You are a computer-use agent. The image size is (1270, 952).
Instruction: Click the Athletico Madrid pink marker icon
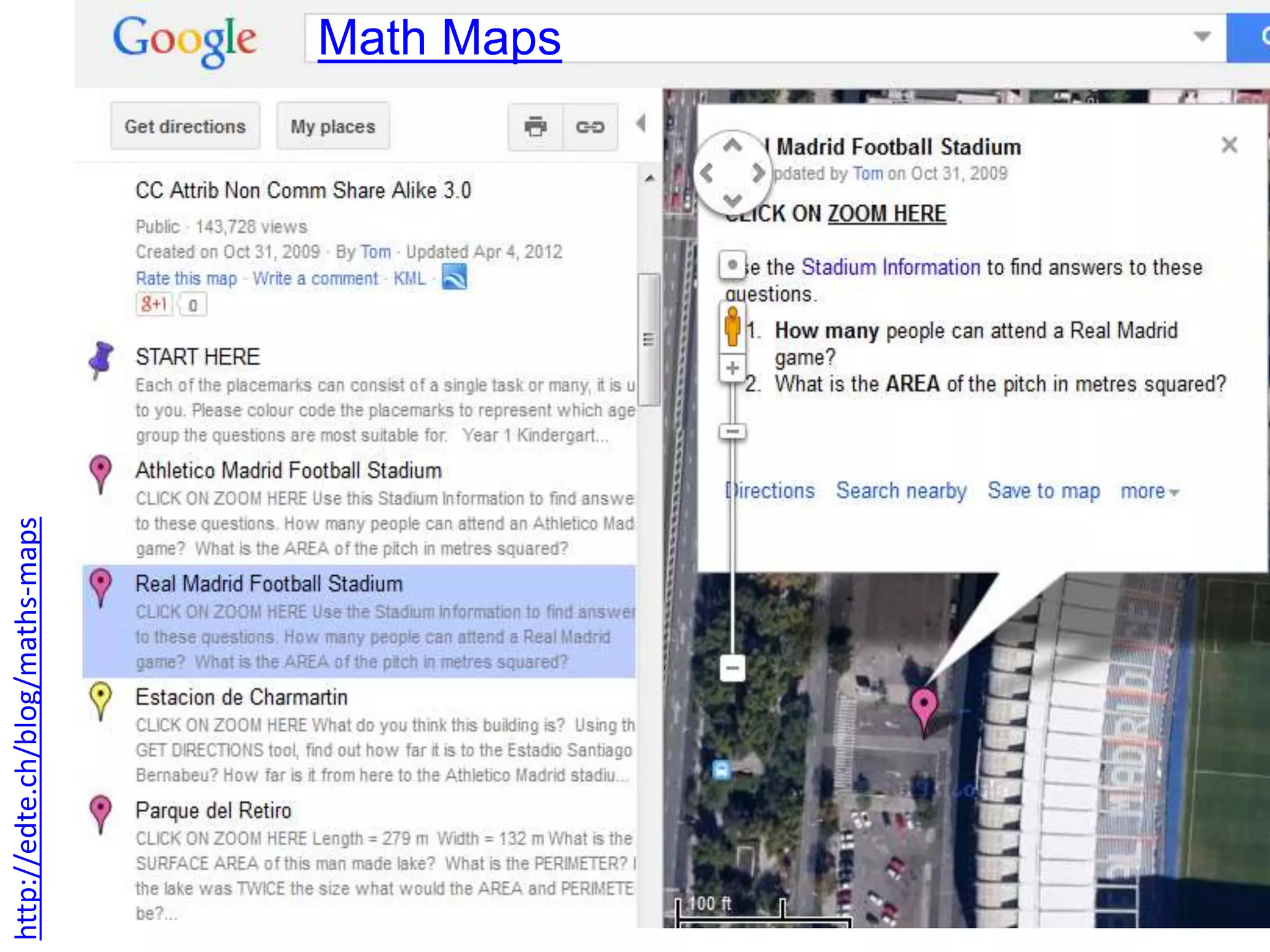[100, 474]
